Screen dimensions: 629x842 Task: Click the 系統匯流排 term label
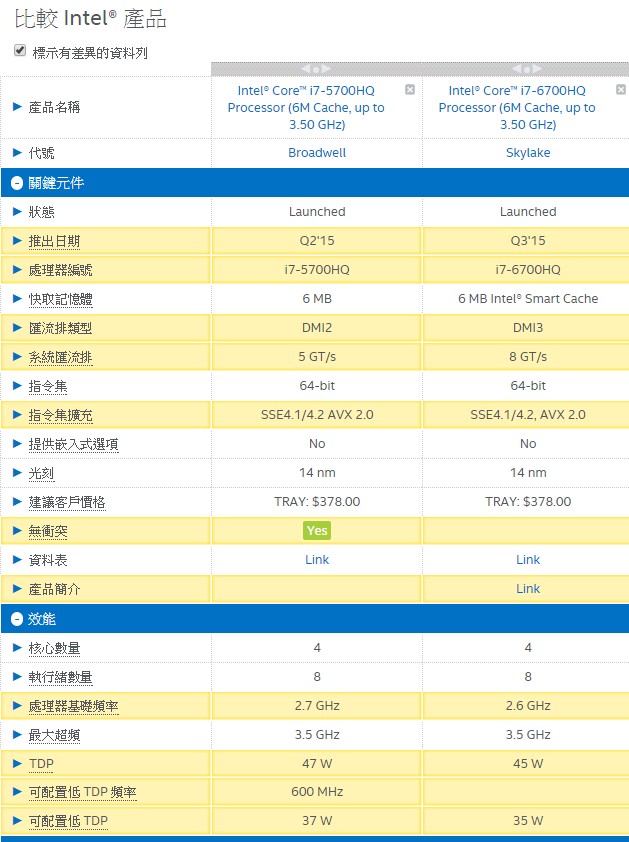click(60, 357)
